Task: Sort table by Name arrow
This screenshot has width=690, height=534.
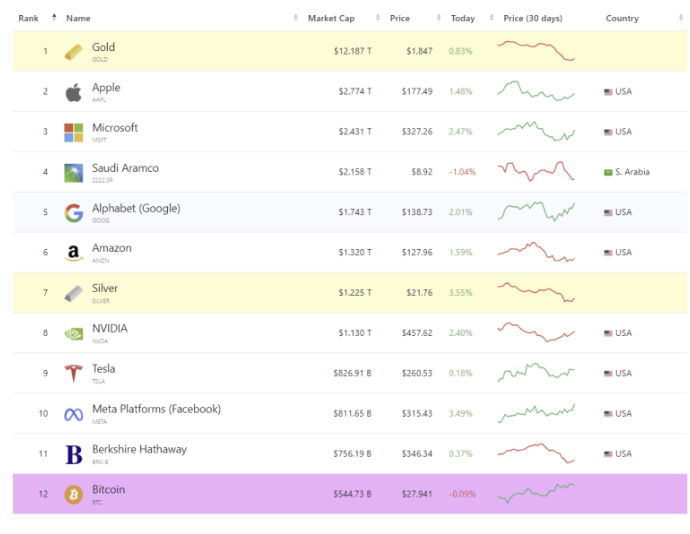Action: [x=296, y=18]
